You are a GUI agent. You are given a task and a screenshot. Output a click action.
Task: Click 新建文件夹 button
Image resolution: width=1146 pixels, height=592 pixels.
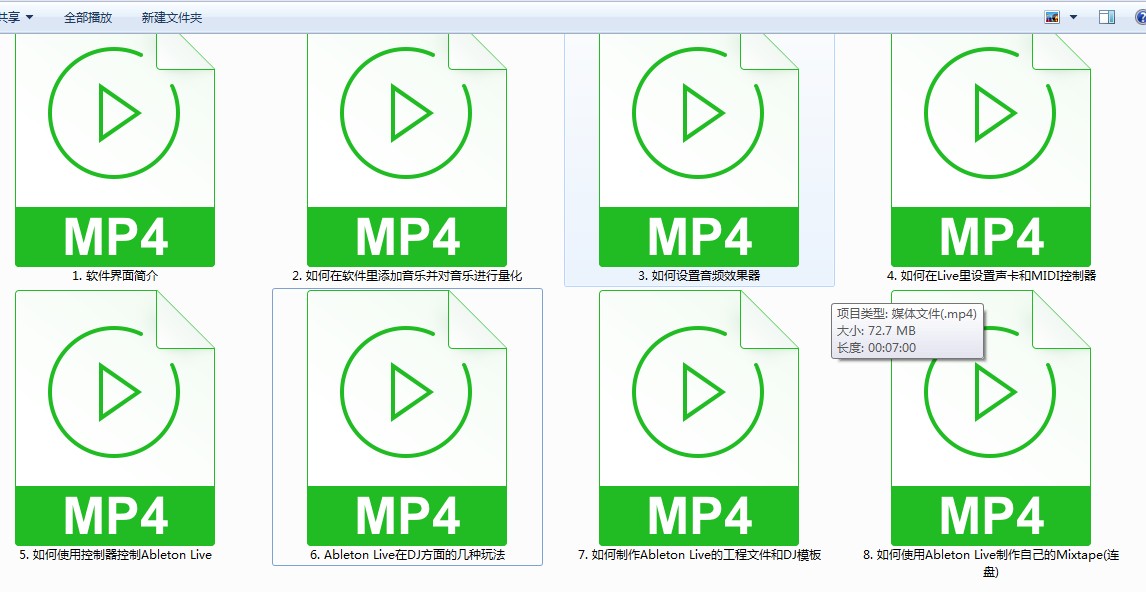pyautogui.click(x=172, y=18)
